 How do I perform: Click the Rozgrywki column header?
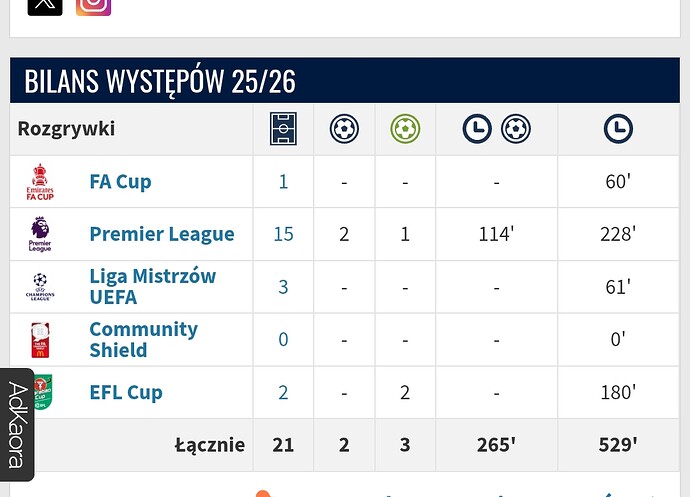(66, 129)
